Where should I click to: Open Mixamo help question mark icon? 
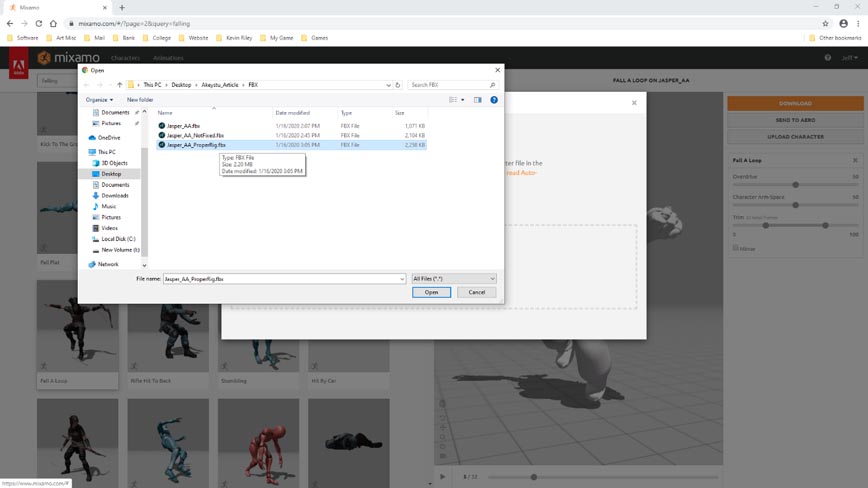828,58
